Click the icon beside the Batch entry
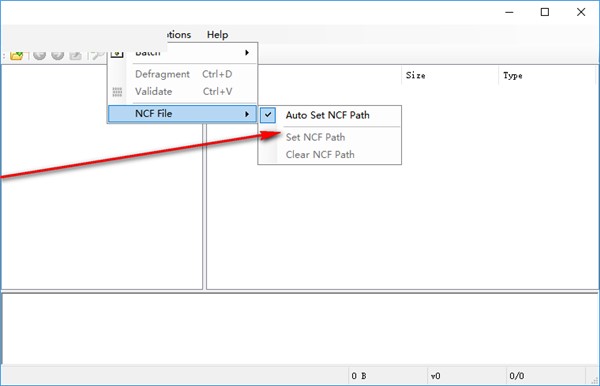The height and width of the screenshot is (386, 600). click(117, 54)
